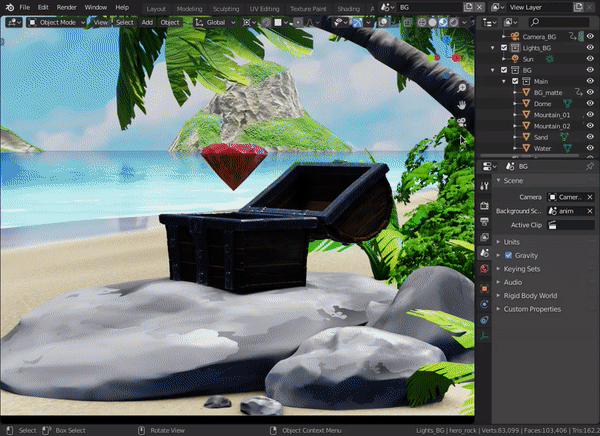The height and width of the screenshot is (436, 600).
Task: Select solid viewport shading
Action: pos(432,23)
